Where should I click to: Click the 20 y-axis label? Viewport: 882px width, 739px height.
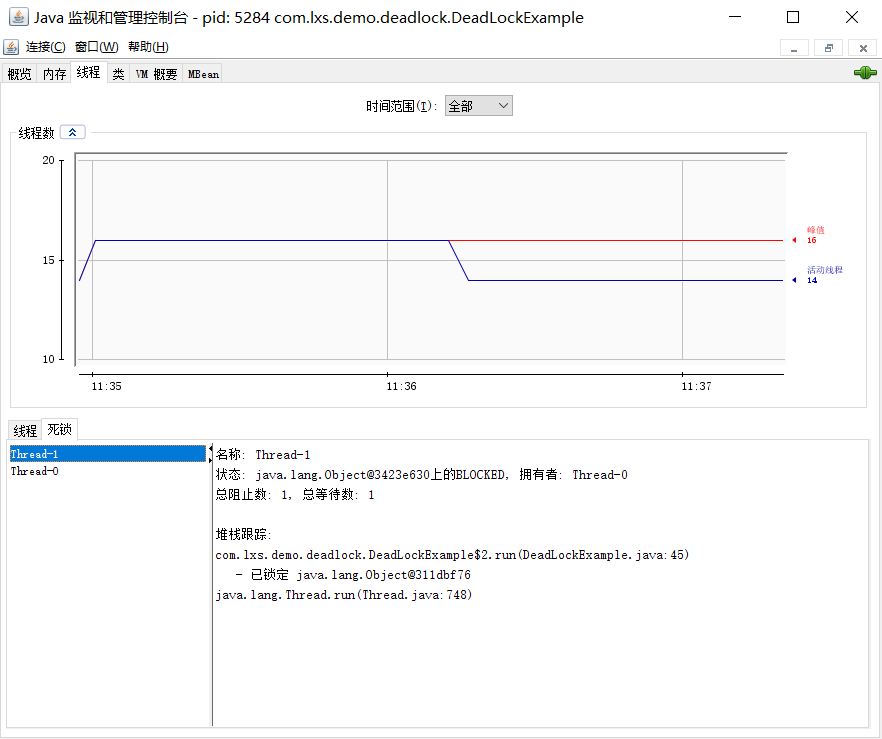point(49,160)
